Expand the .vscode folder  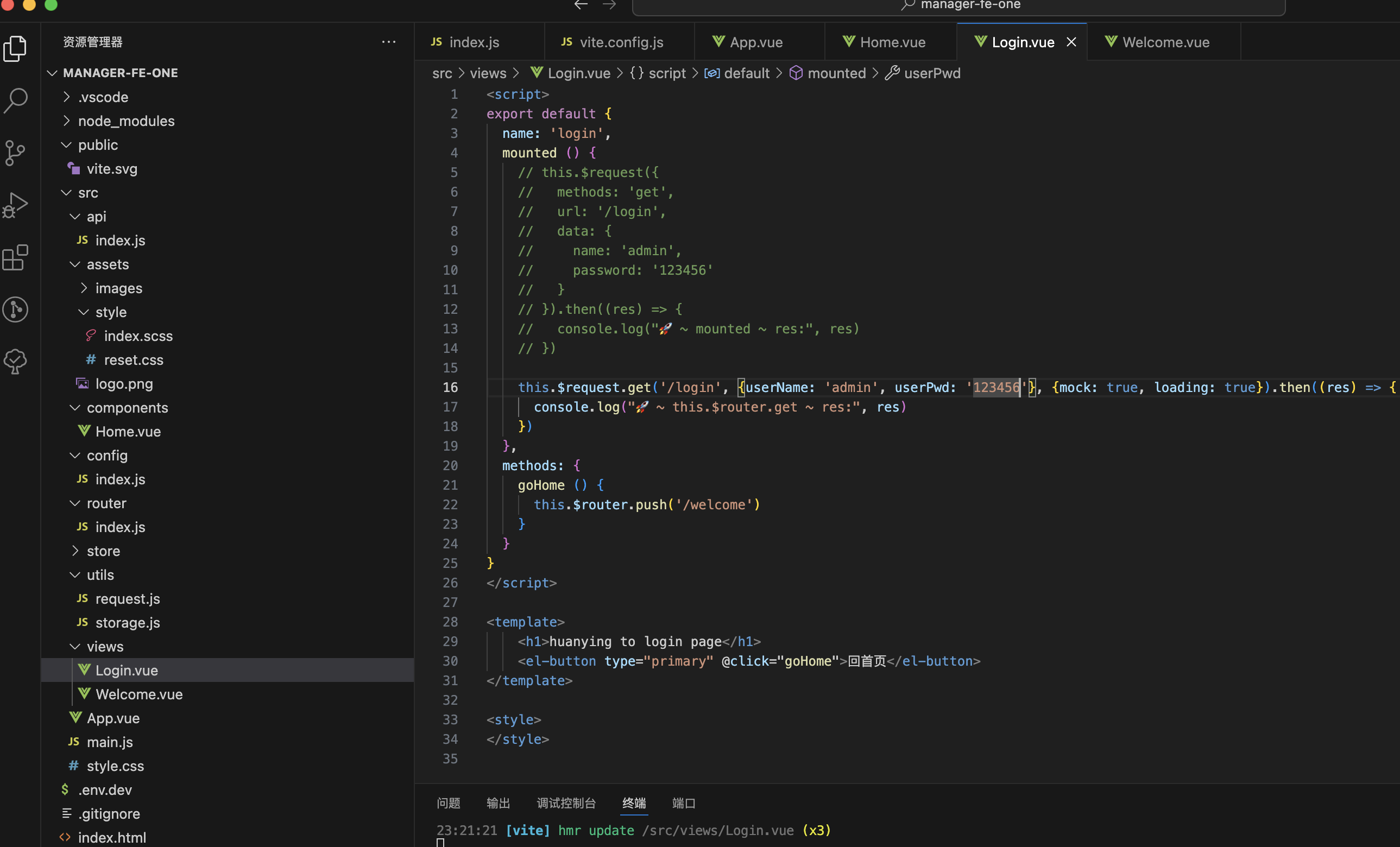point(228,97)
